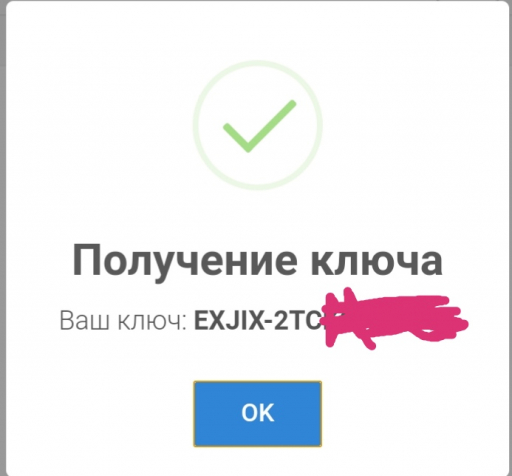
Task: Click the 'Ваш ключ:' label
Action: pyautogui.click(x=123, y=320)
